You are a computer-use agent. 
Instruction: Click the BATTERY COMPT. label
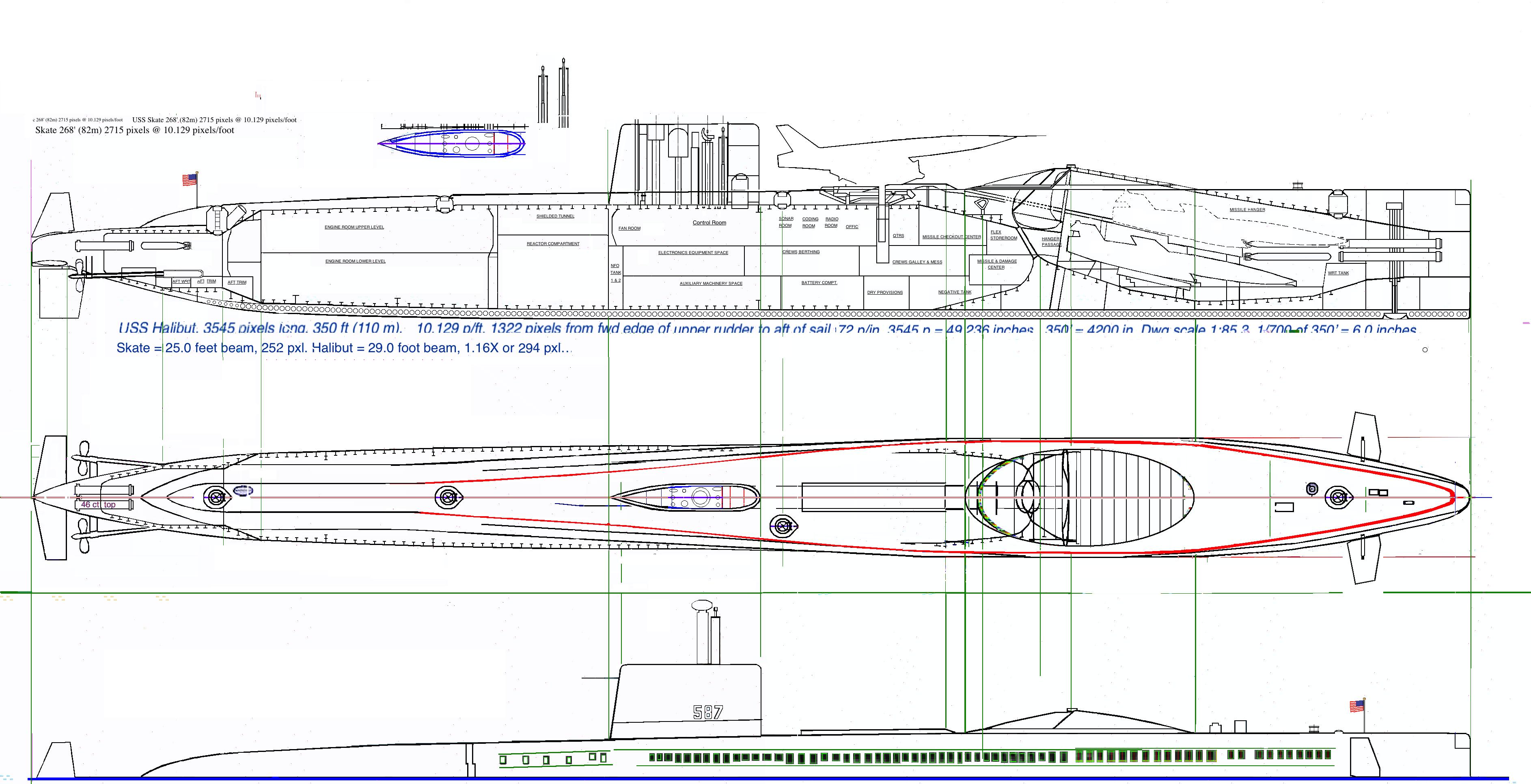pyautogui.click(x=819, y=283)
